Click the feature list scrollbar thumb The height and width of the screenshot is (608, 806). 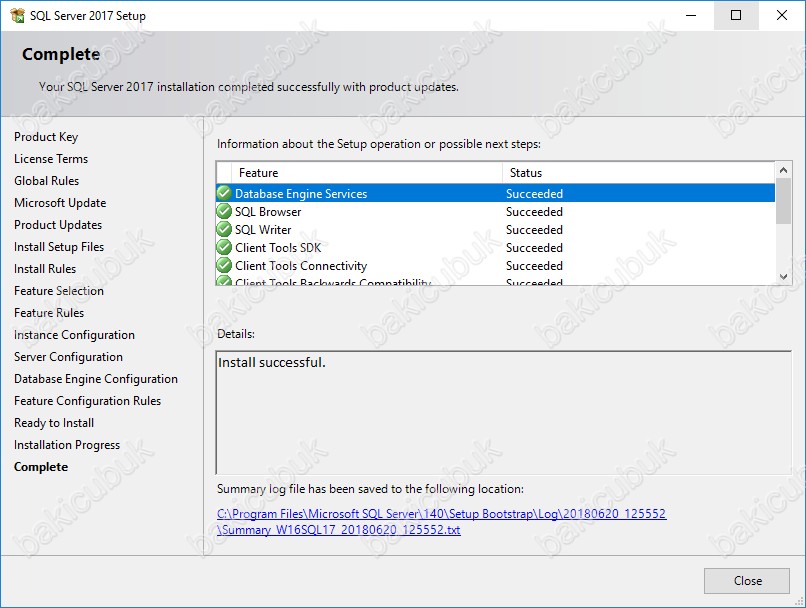tap(783, 201)
